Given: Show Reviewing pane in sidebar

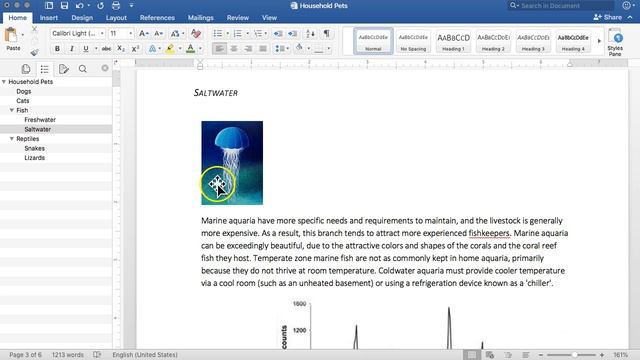Looking at the screenshot, I should [x=64, y=69].
